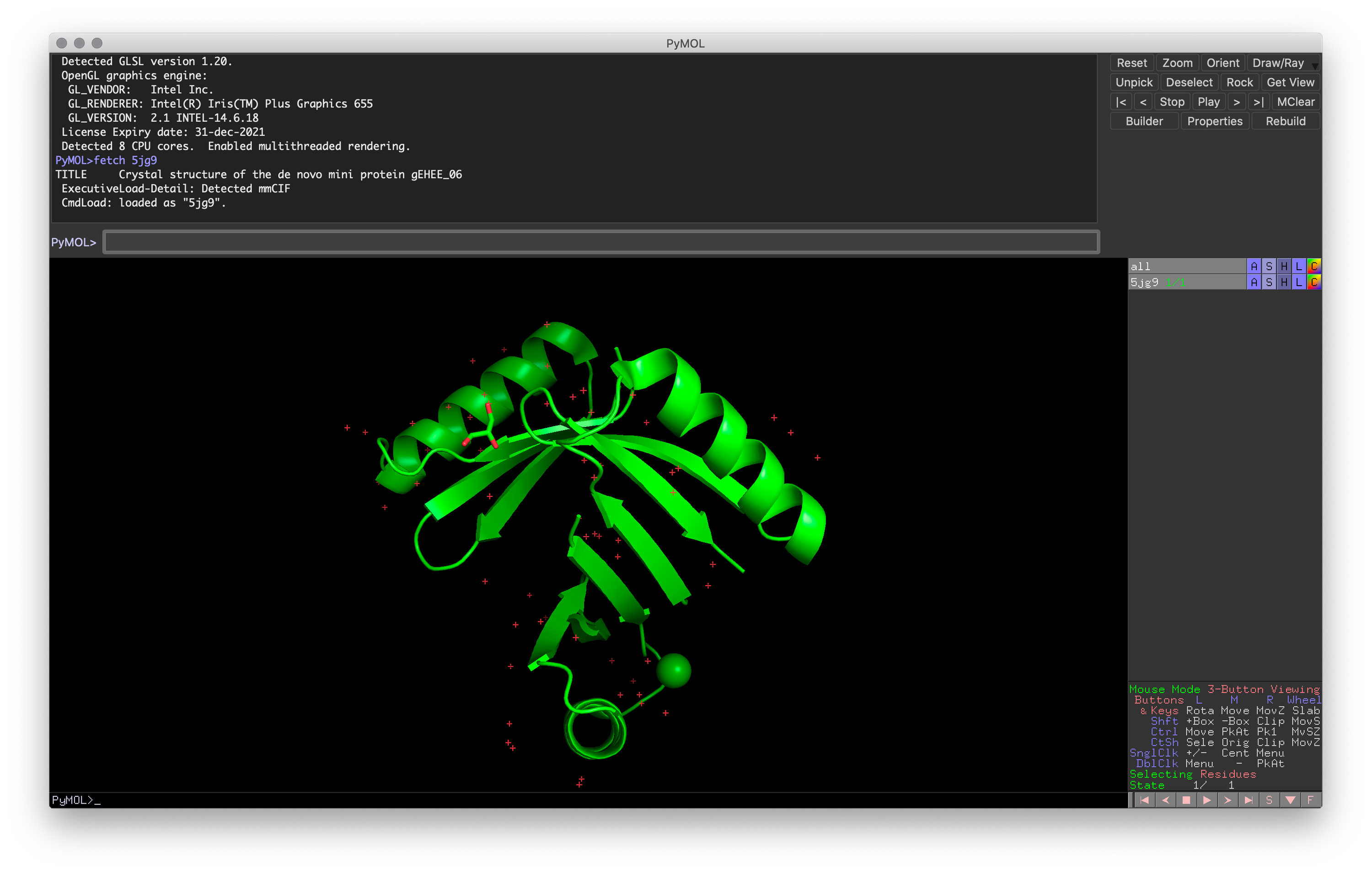The height and width of the screenshot is (874, 1372).
Task: Toggle sequence viewer with S icon
Action: pyautogui.click(x=1269, y=800)
